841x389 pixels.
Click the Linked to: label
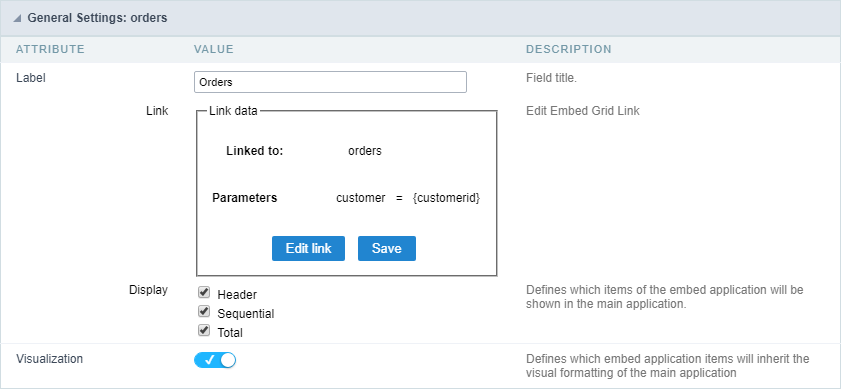pyautogui.click(x=254, y=151)
